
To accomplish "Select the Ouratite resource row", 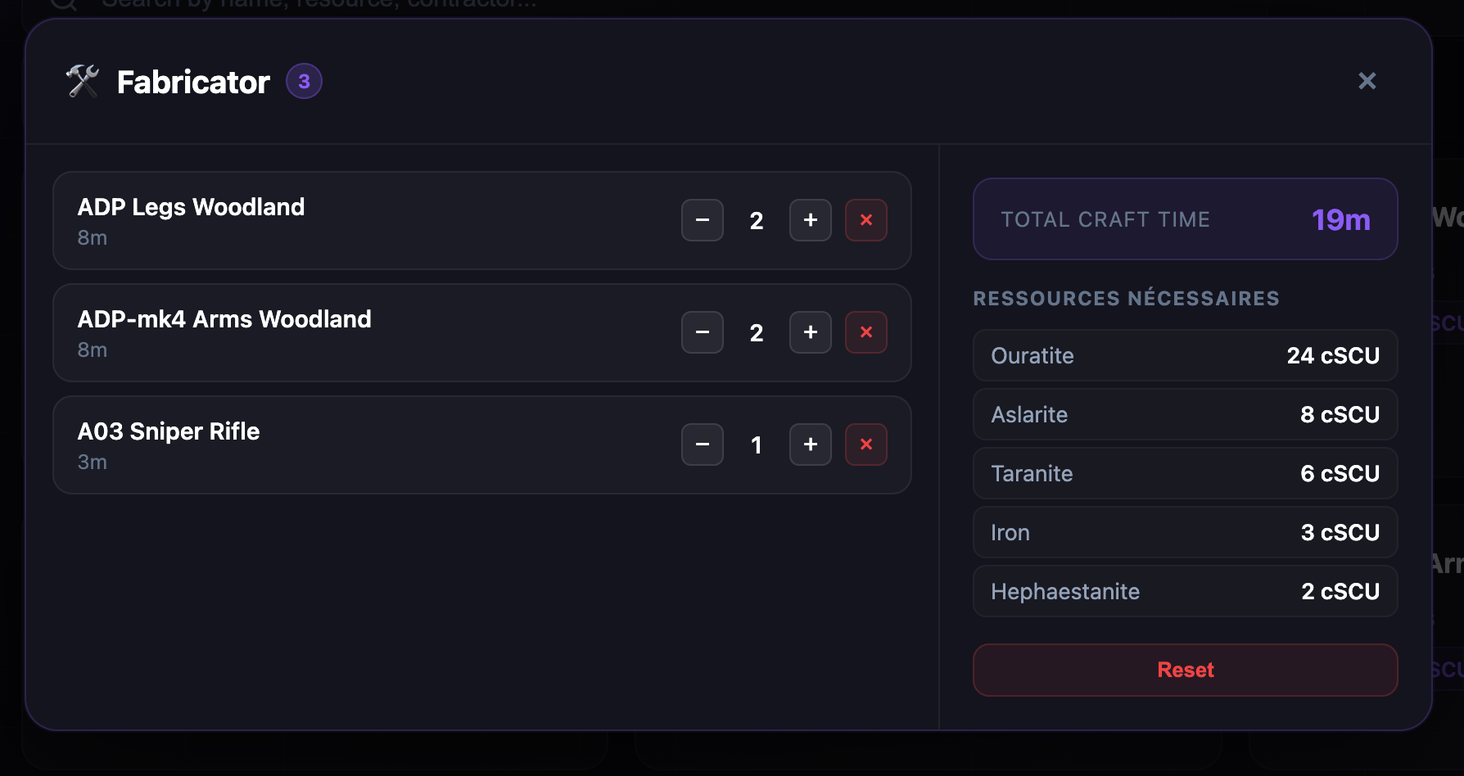I will click(1185, 356).
